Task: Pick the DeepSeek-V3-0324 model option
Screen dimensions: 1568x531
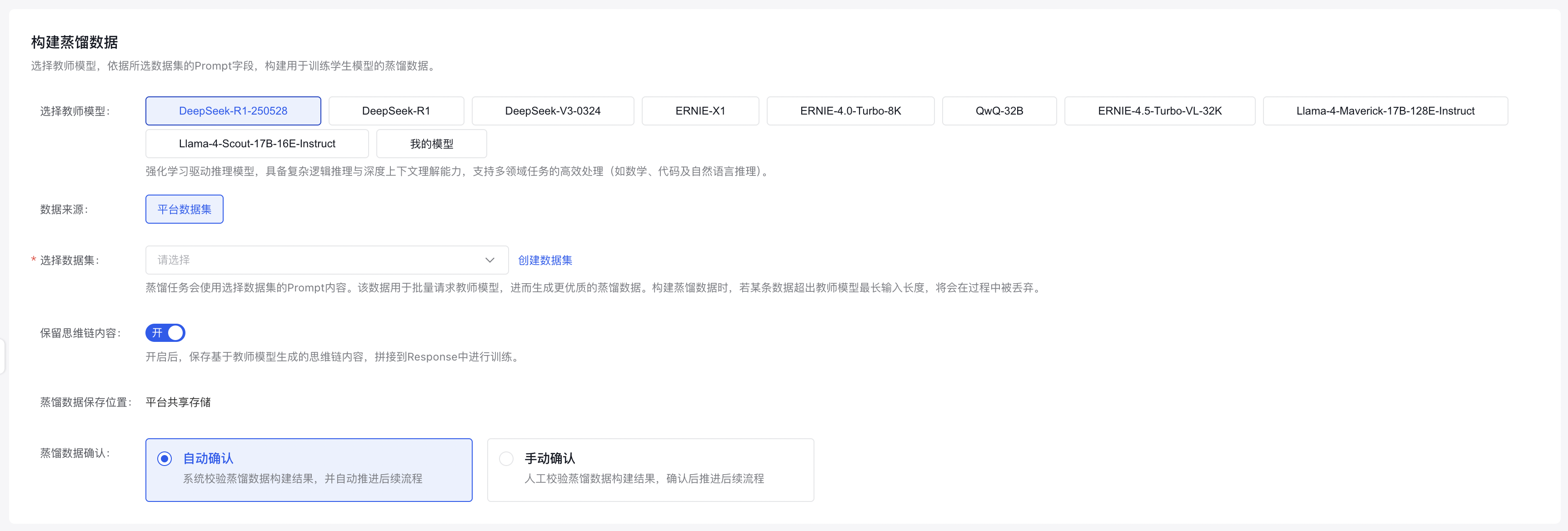Action: (553, 111)
